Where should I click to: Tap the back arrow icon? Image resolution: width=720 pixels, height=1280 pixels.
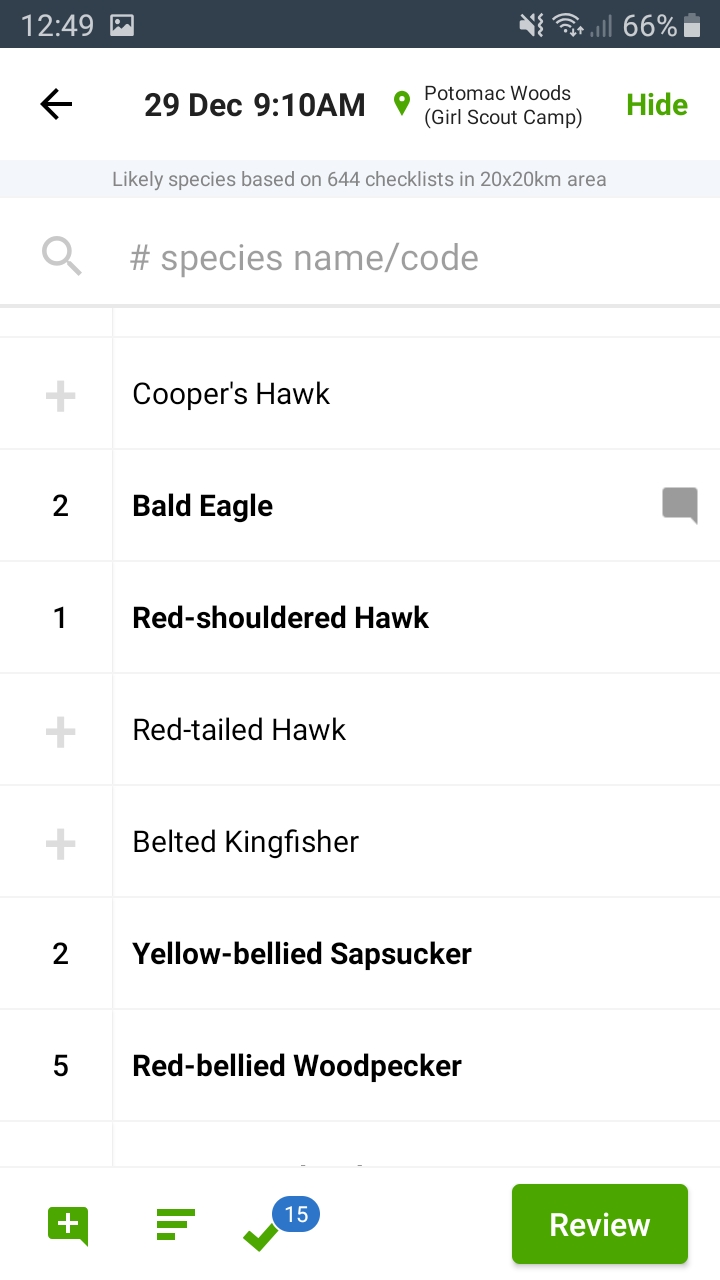(x=57, y=105)
